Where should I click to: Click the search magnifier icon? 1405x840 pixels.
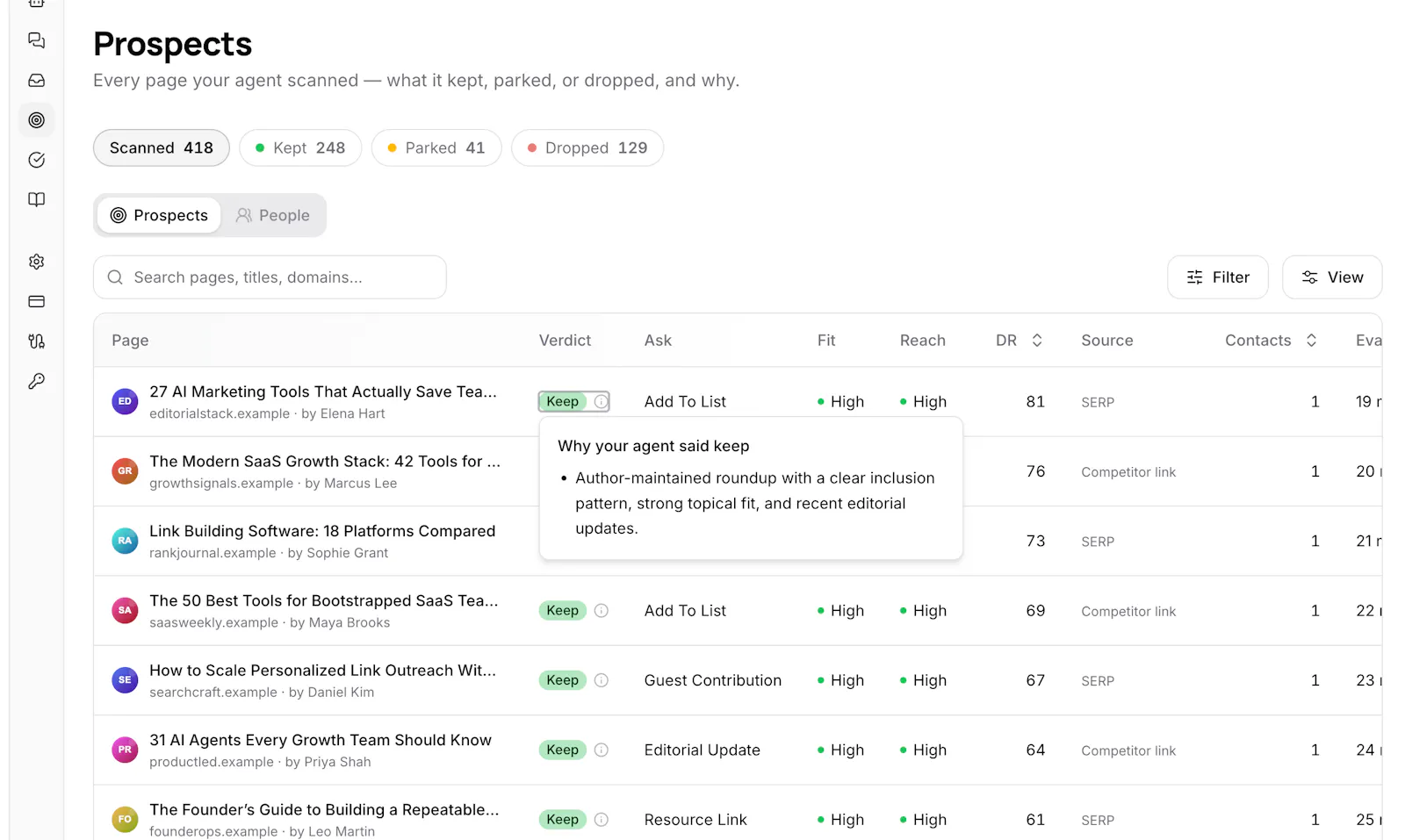(x=115, y=277)
